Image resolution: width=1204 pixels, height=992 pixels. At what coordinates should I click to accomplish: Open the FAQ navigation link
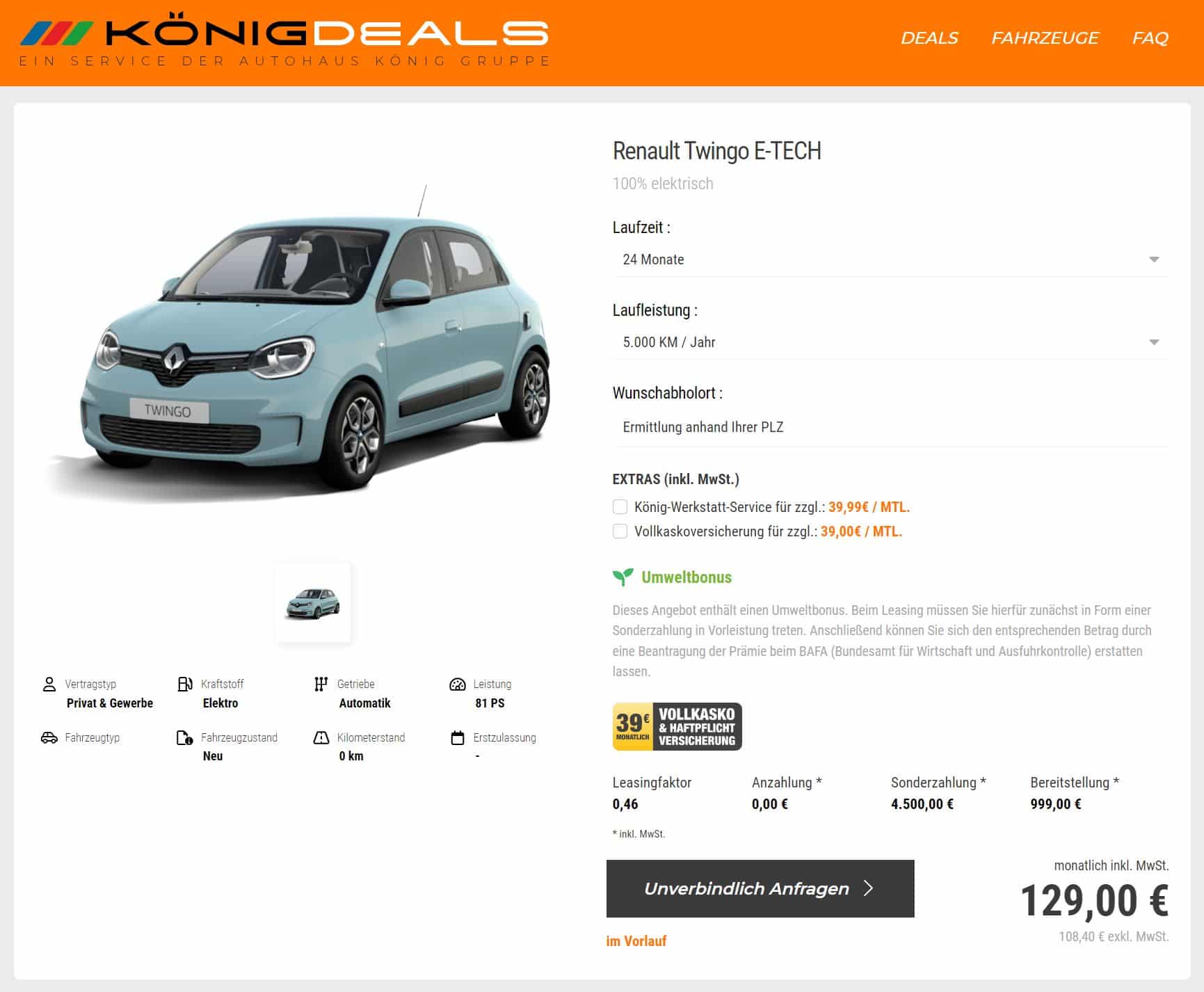(x=1150, y=38)
